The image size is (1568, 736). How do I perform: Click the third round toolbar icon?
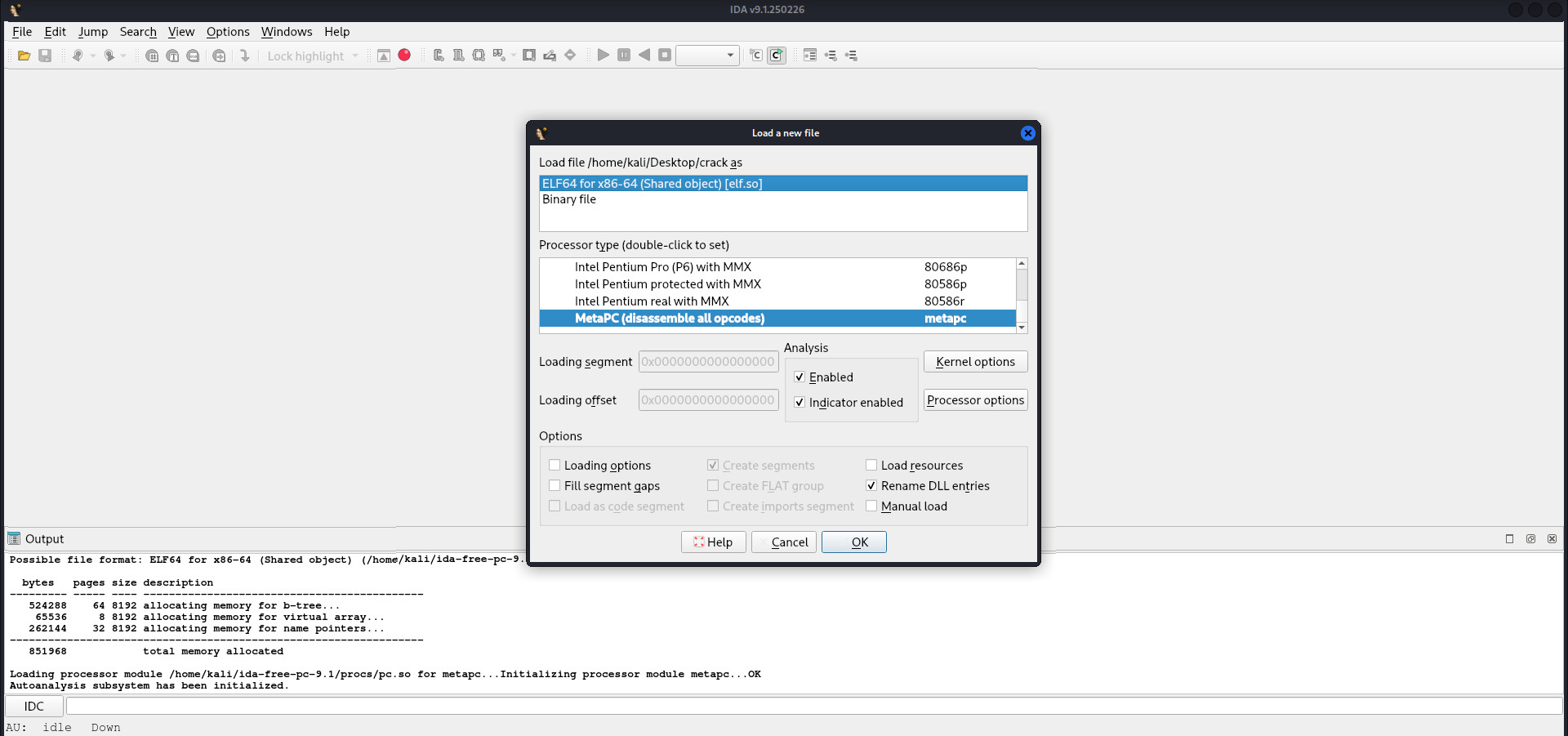(x=193, y=56)
